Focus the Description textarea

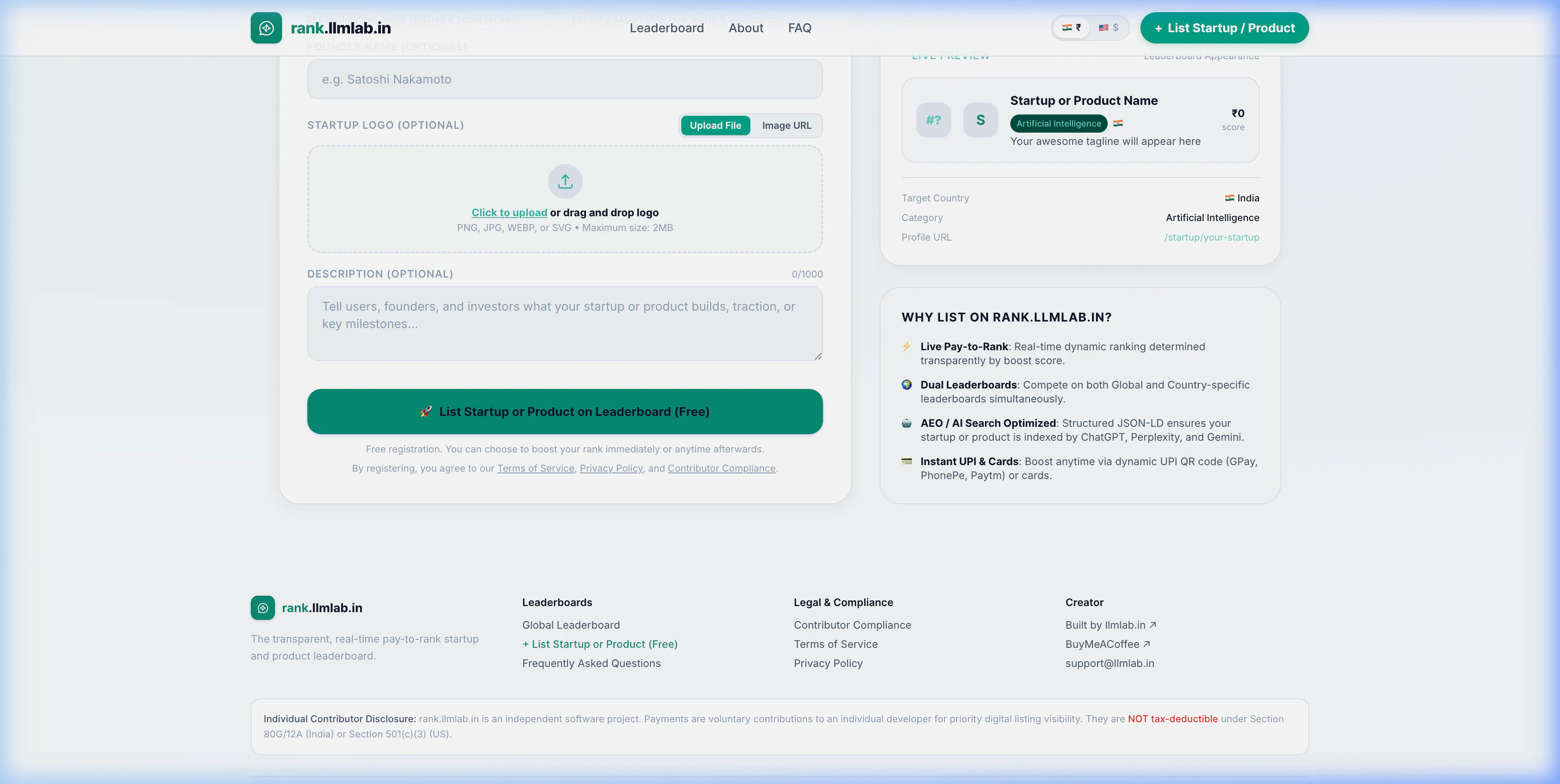pos(565,324)
